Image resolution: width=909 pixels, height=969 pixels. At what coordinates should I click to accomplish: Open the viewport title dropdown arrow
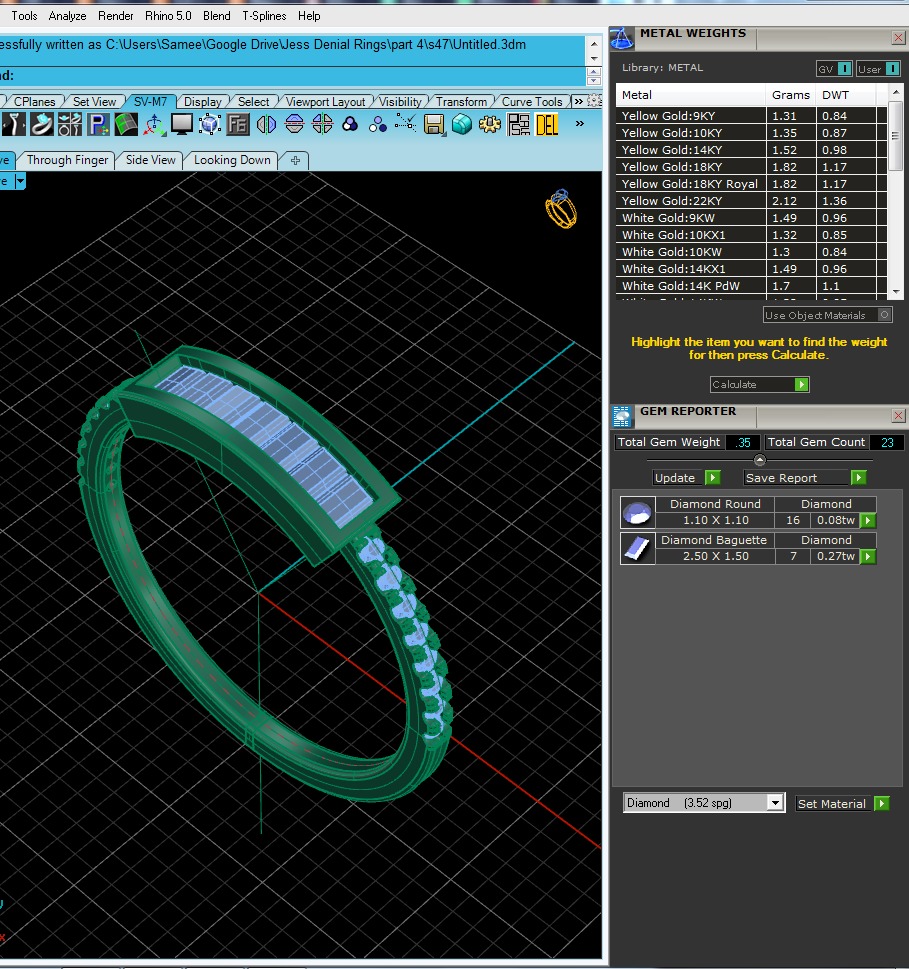(x=20, y=181)
